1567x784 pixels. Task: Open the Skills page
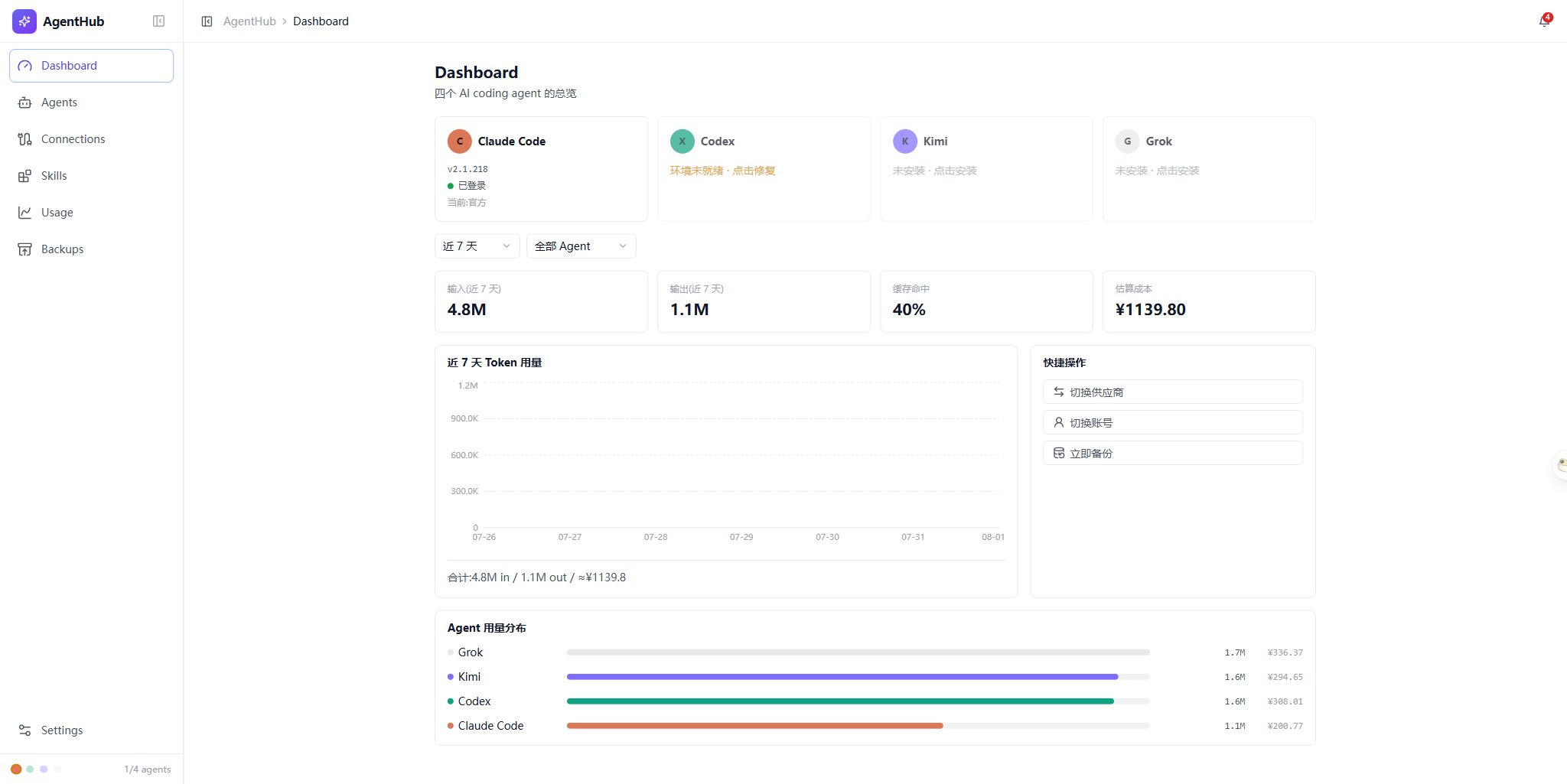91,176
